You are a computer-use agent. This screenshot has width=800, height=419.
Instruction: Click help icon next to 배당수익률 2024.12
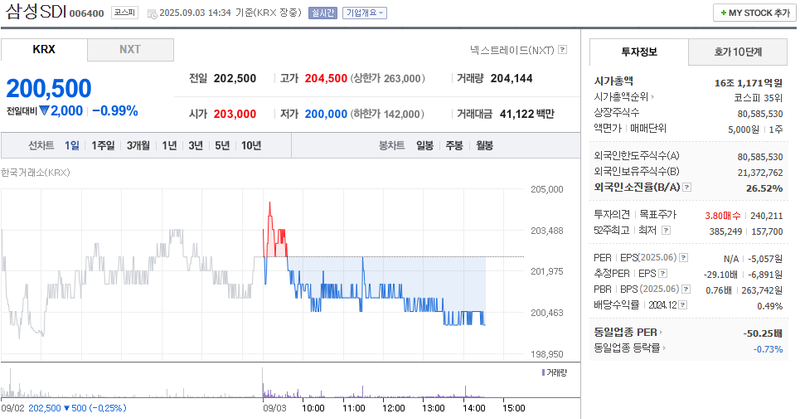683,305
